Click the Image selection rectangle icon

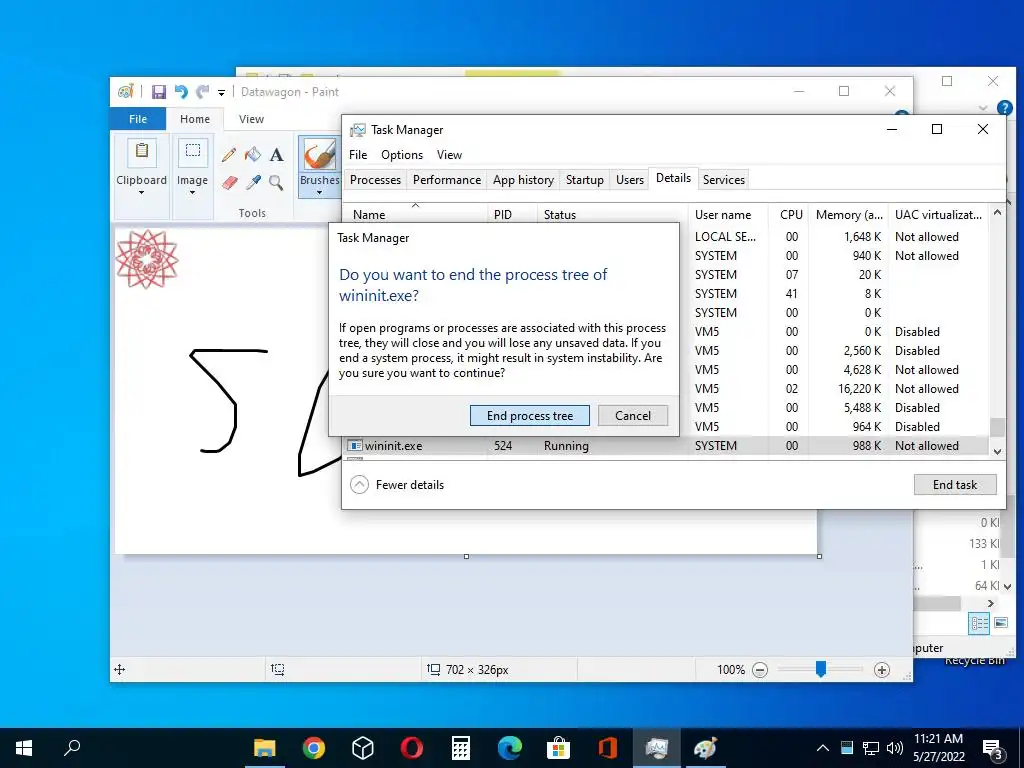click(x=193, y=152)
